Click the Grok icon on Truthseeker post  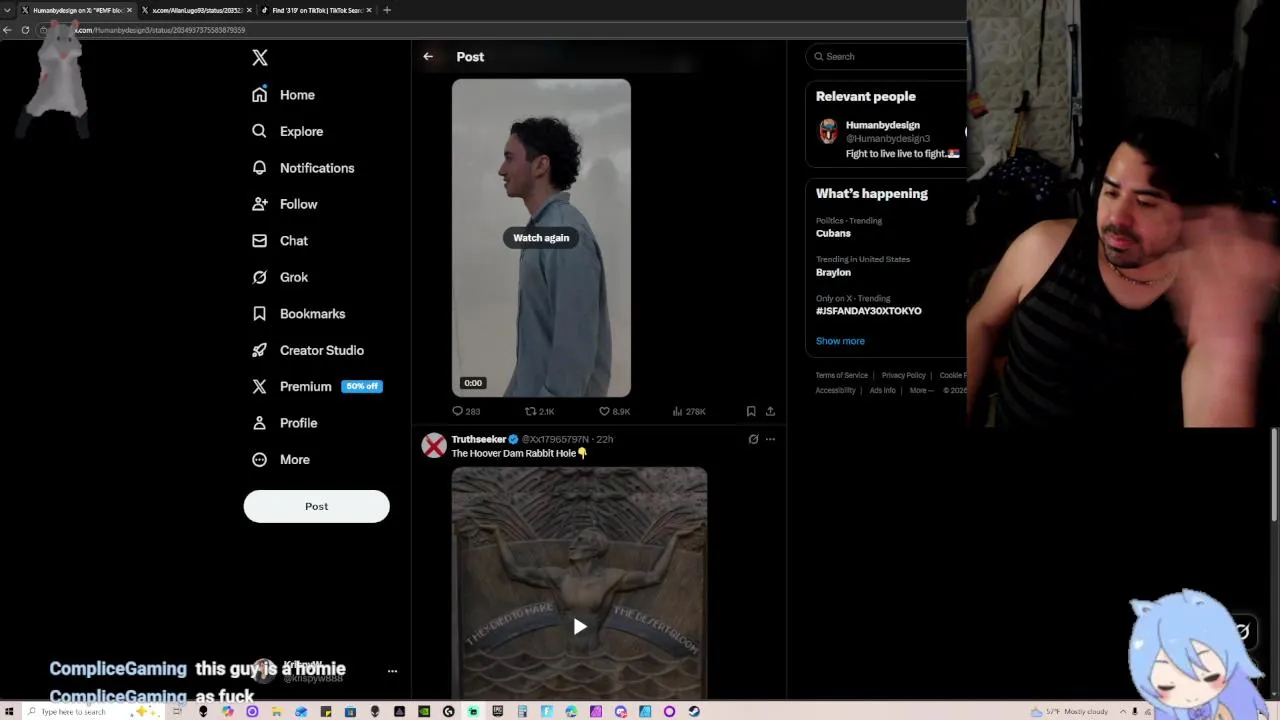click(x=753, y=439)
